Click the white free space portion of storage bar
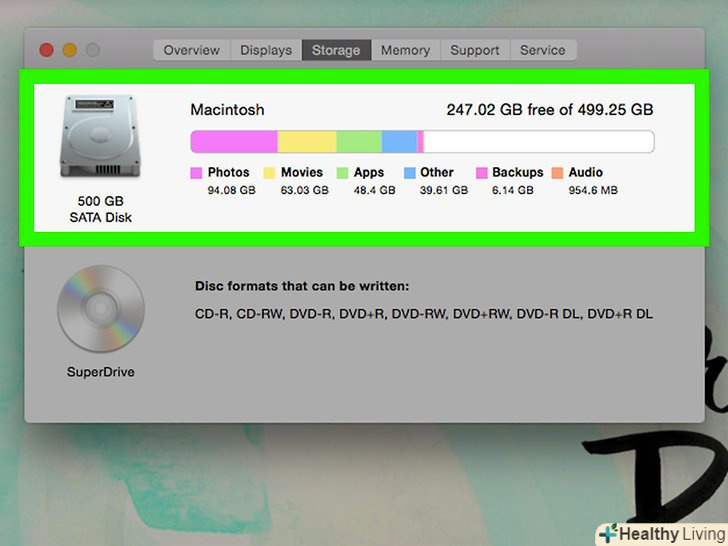 (x=539, y=142)
